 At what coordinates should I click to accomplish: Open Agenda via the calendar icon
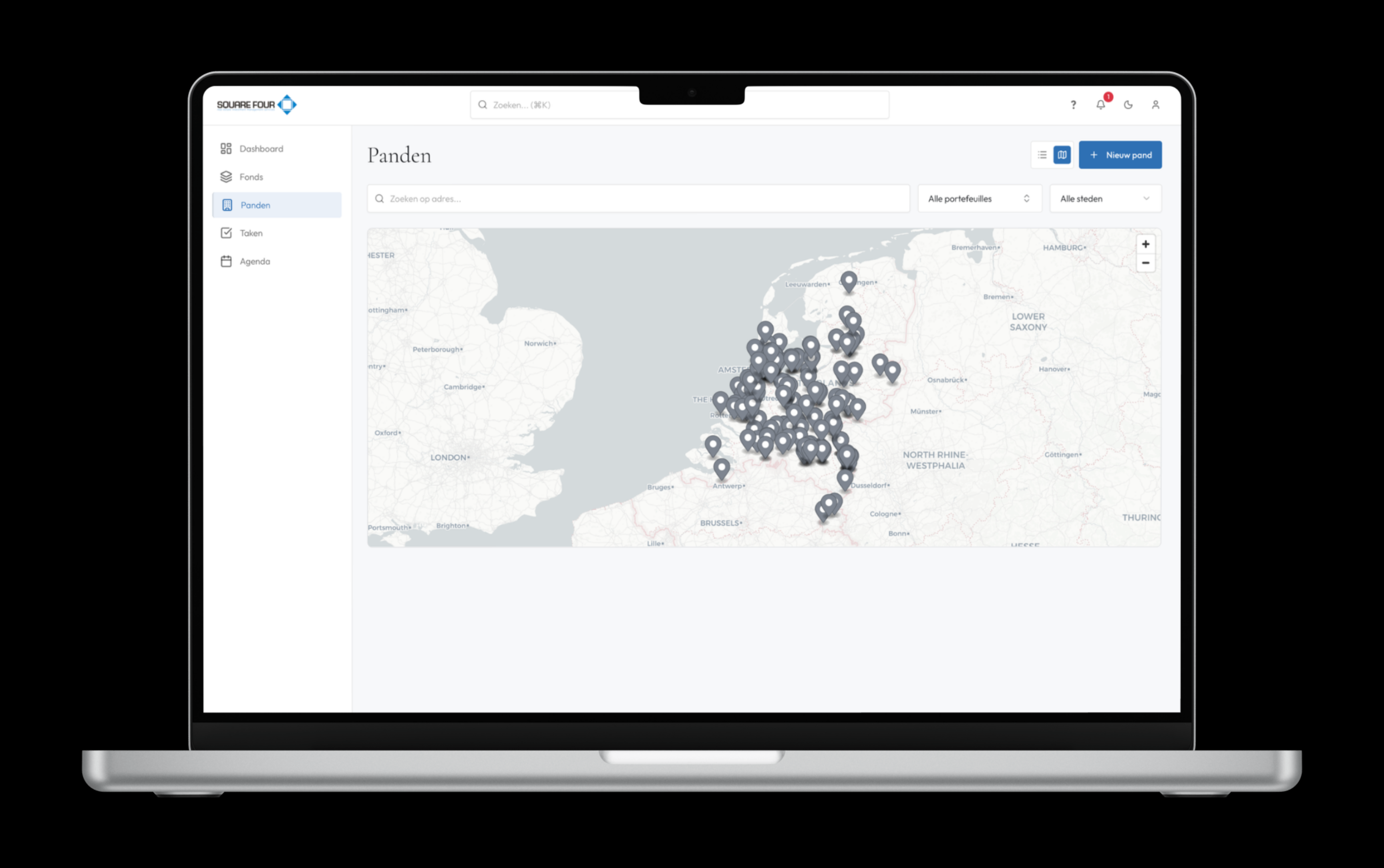tap(225, 261)
